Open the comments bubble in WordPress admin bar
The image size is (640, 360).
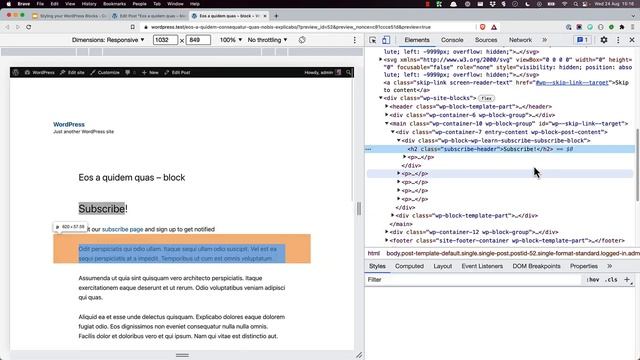point(127,72)
